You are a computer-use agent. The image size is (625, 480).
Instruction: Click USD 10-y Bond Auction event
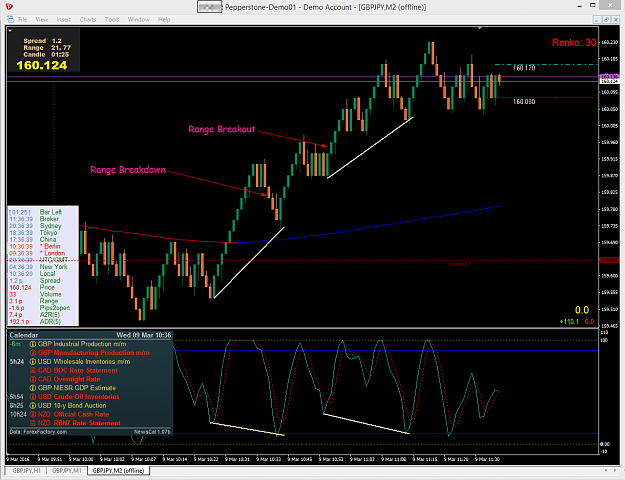[x=72, y=405]
